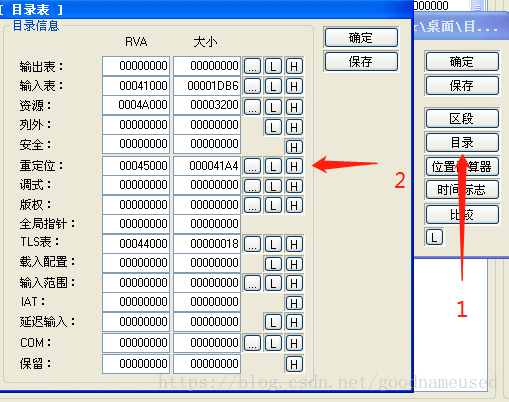Click the L button in 输入范围 row
509x402 pixels.
point(273,283)
